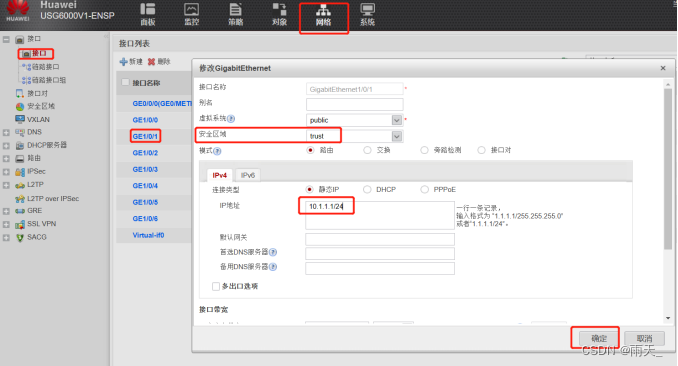Click help icon beside 首选DNS服务器
The height and width of the screenshot is (366, 678).
(273, 252)
